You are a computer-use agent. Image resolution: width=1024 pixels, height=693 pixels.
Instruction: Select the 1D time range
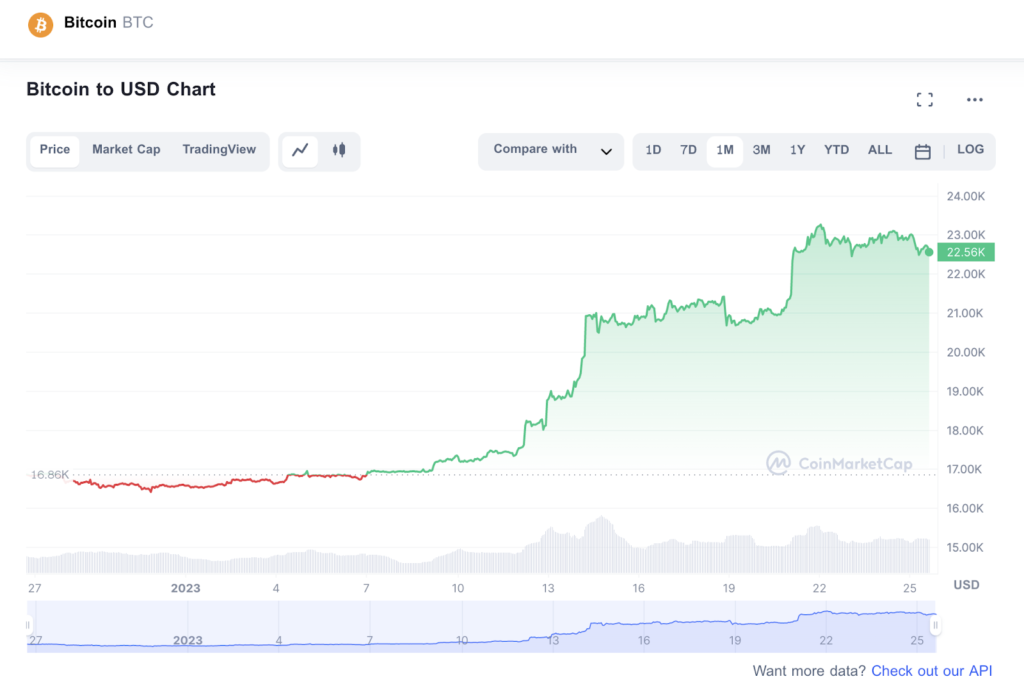(x=653, y=150)
